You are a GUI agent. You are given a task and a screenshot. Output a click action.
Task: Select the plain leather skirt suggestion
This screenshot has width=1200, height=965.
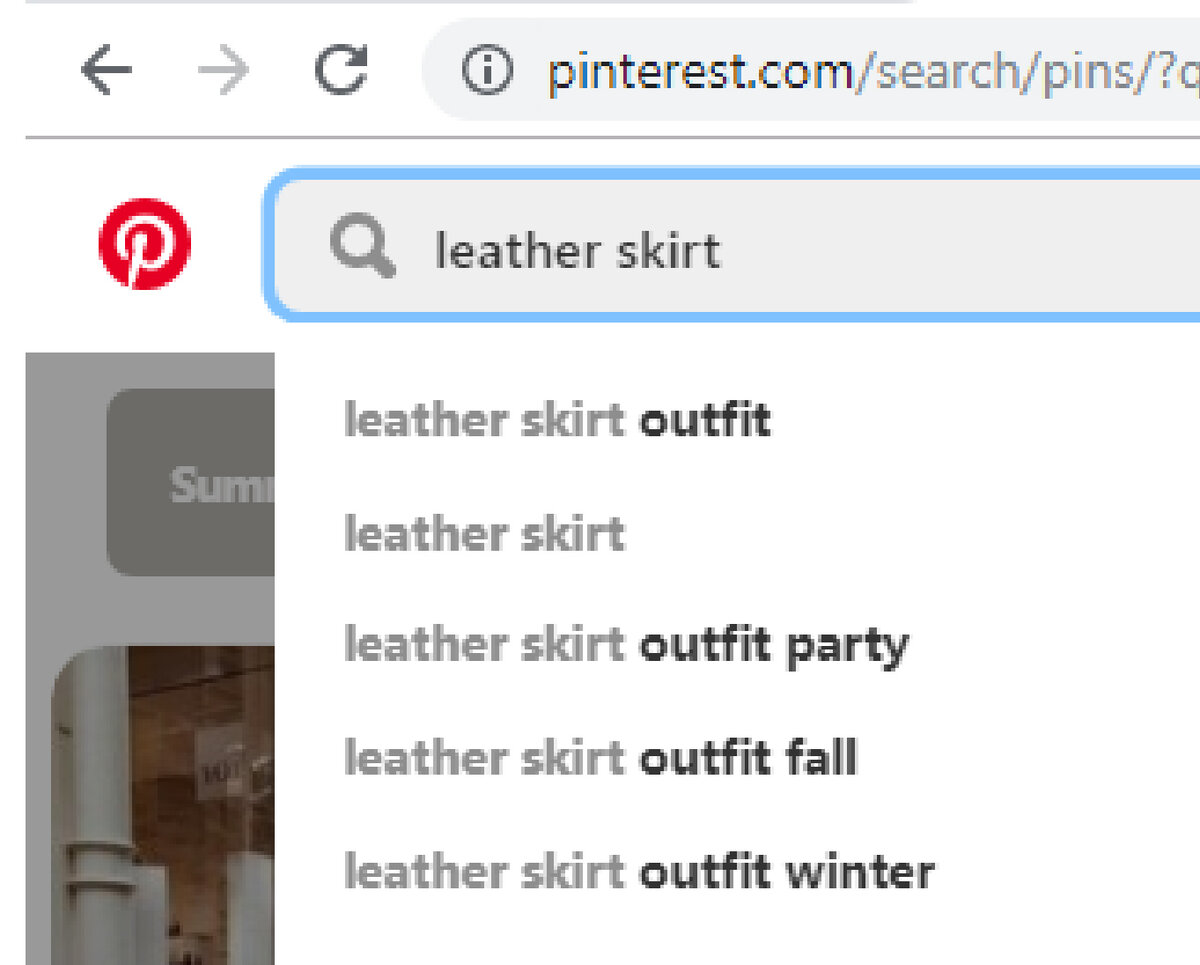484,533
